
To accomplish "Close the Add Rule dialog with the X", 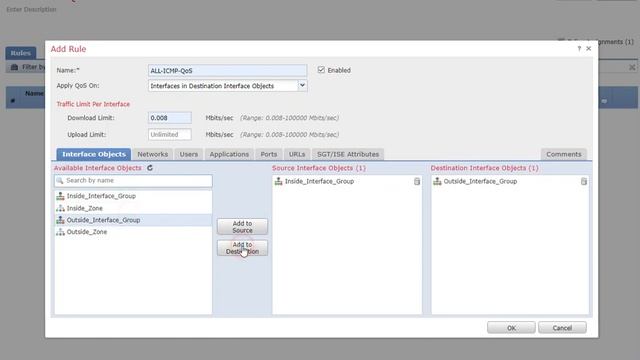I will pos(589,49).
